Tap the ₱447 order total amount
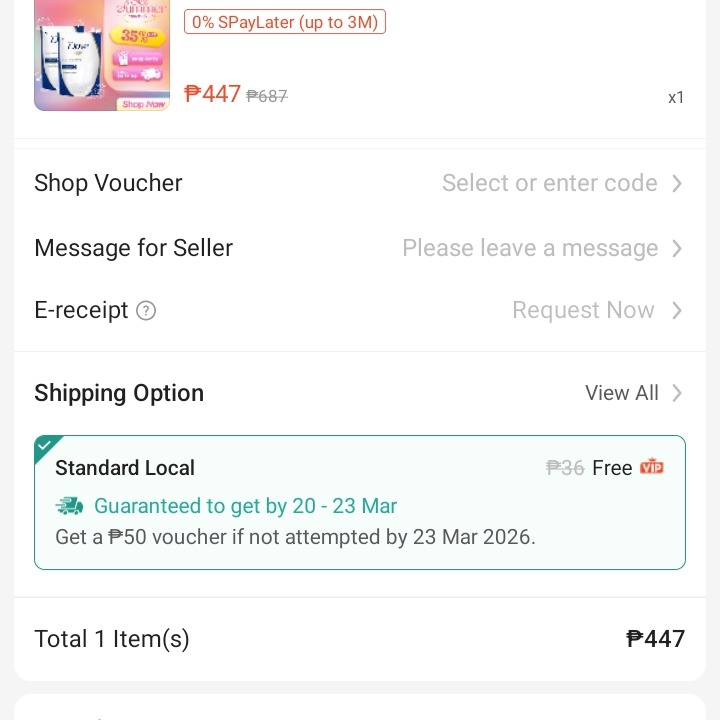Image resolution: width=720 pixels, height=720 pixels. 655,639
